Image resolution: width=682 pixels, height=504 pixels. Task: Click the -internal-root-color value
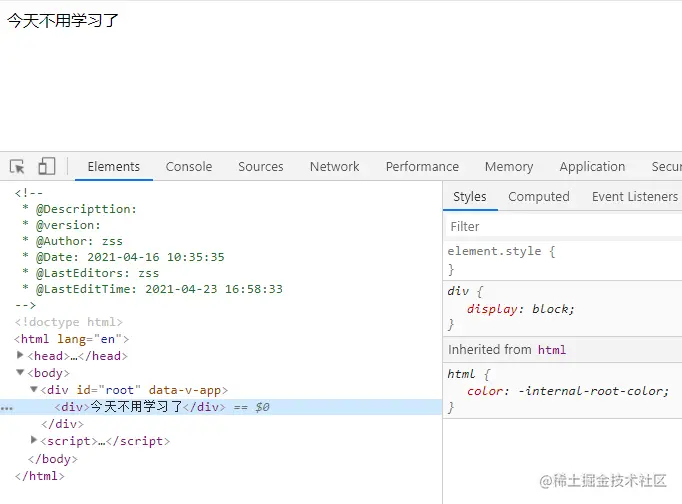click(591, 391)
